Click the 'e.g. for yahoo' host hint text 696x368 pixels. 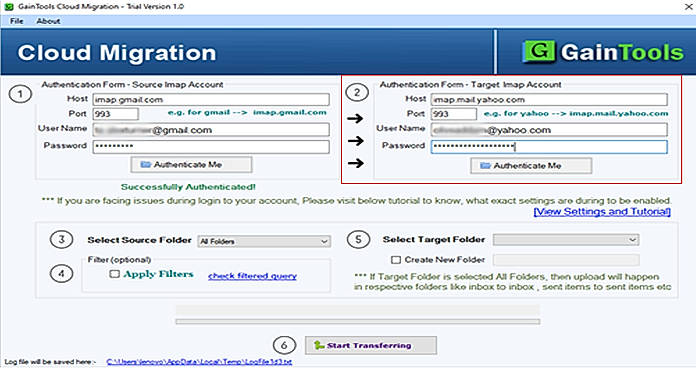click(x=576, y=114)
